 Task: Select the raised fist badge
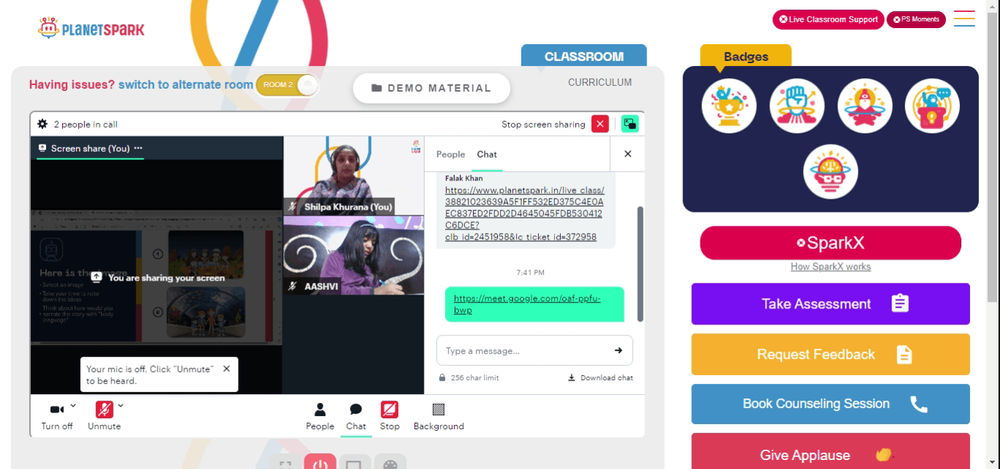pyautogui.click(x=797, y=106)
